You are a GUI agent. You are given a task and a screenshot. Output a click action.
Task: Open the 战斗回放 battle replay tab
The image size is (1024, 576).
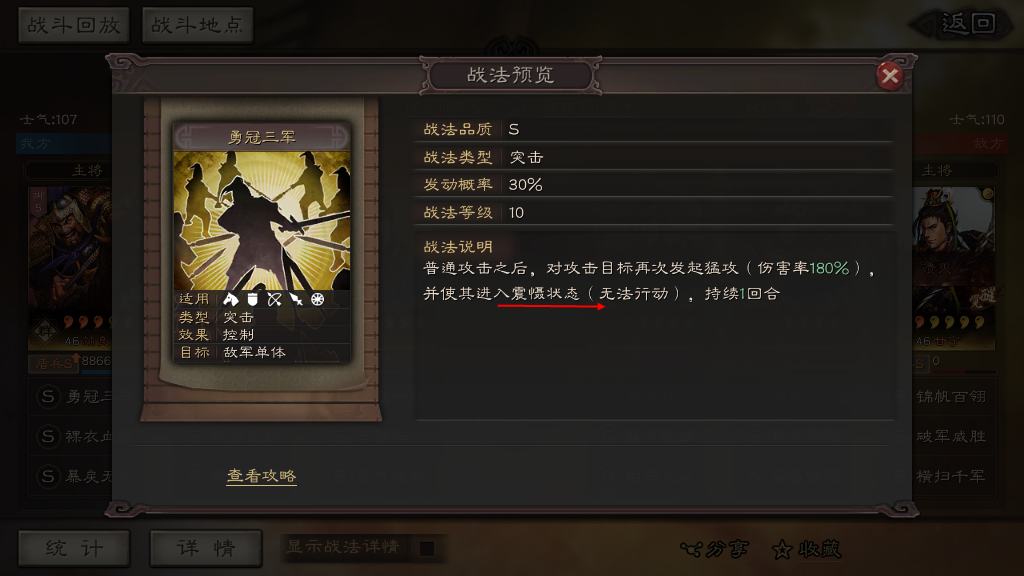[74, 25]
